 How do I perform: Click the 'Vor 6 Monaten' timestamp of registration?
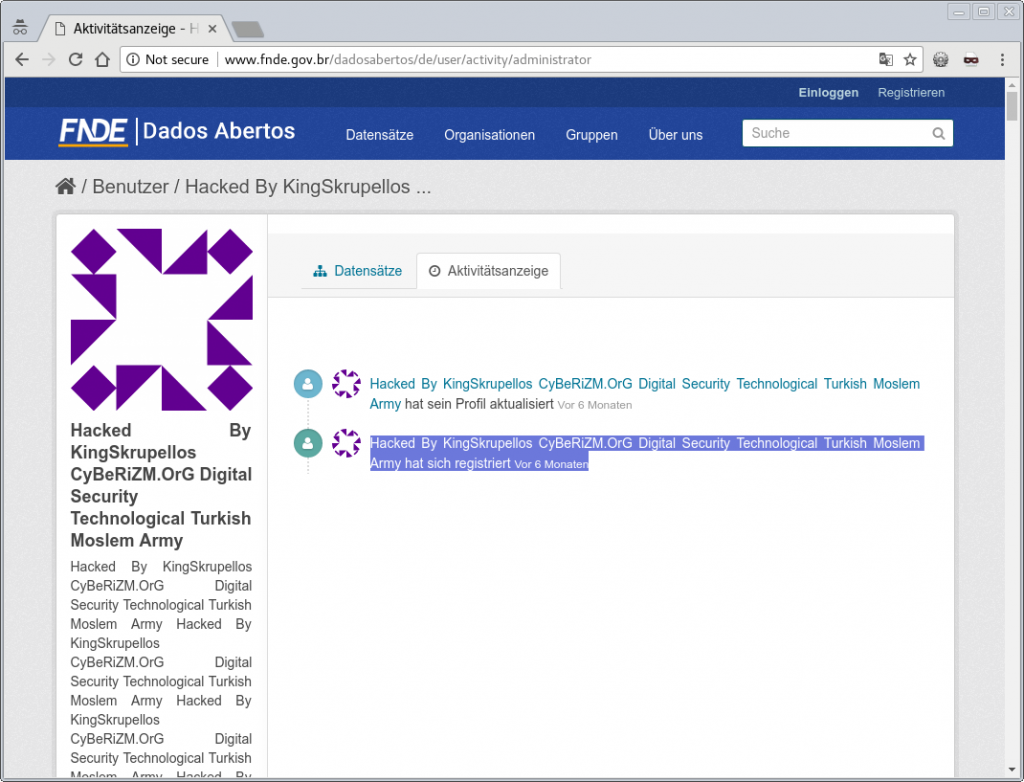(x=552, y=464)
